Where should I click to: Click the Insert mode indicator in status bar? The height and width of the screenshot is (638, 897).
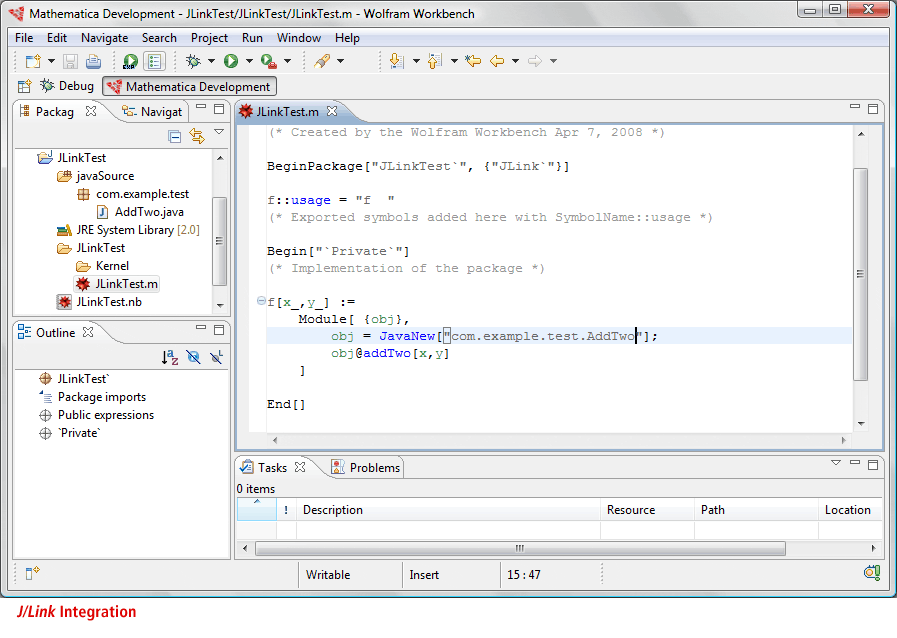click(x=423, y=575)
